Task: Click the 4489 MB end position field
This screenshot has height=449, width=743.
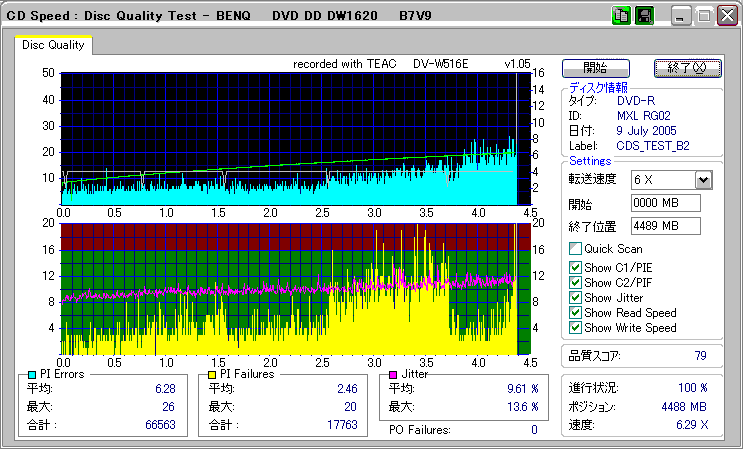Action: (x=666, y=225)
